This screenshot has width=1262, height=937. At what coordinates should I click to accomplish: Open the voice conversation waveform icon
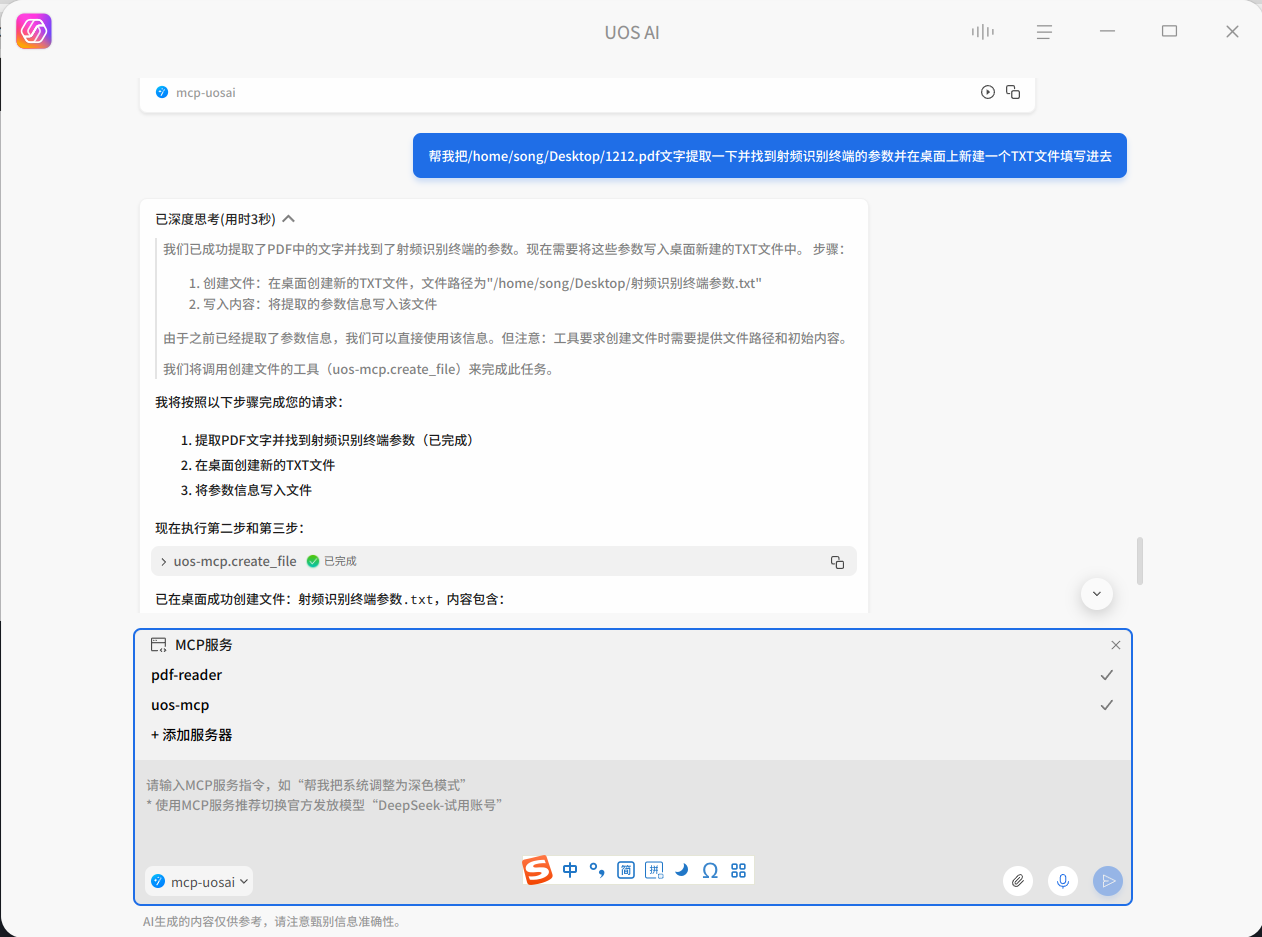(982, 32)
